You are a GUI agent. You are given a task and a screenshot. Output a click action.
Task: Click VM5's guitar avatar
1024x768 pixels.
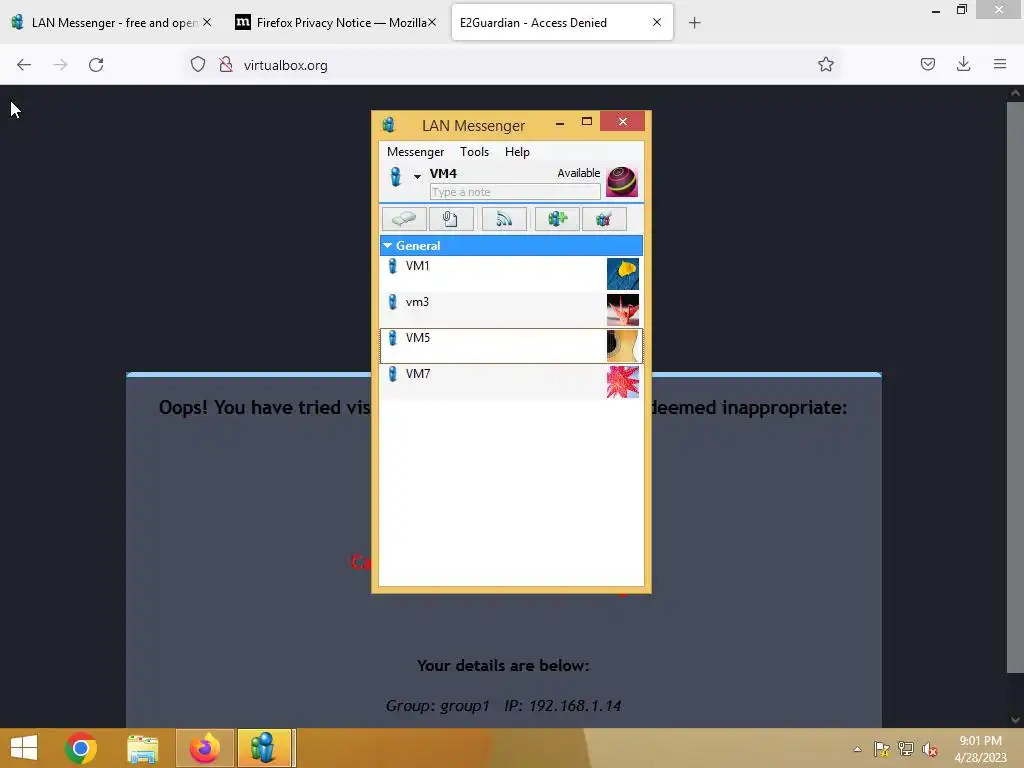pyautogui.click(x=622, y=345)
